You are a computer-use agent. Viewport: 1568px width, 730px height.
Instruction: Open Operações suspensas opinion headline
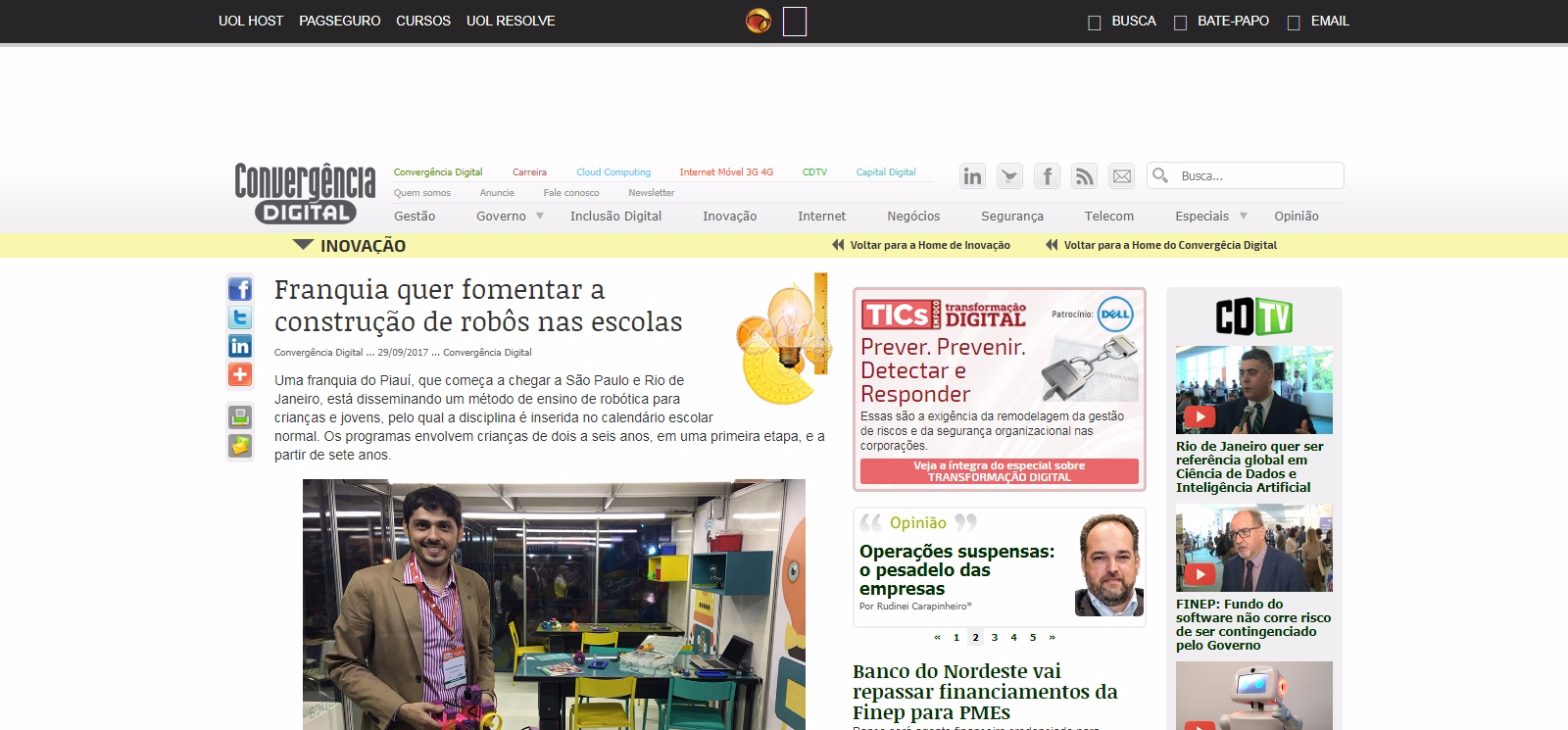pyautogui.click(x=957, y=569)
